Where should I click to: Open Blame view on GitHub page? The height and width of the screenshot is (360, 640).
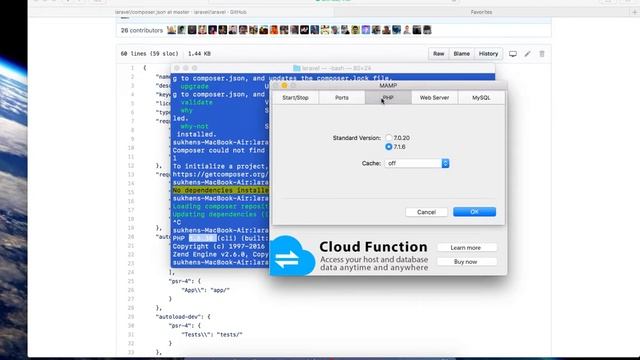point(462,53)
